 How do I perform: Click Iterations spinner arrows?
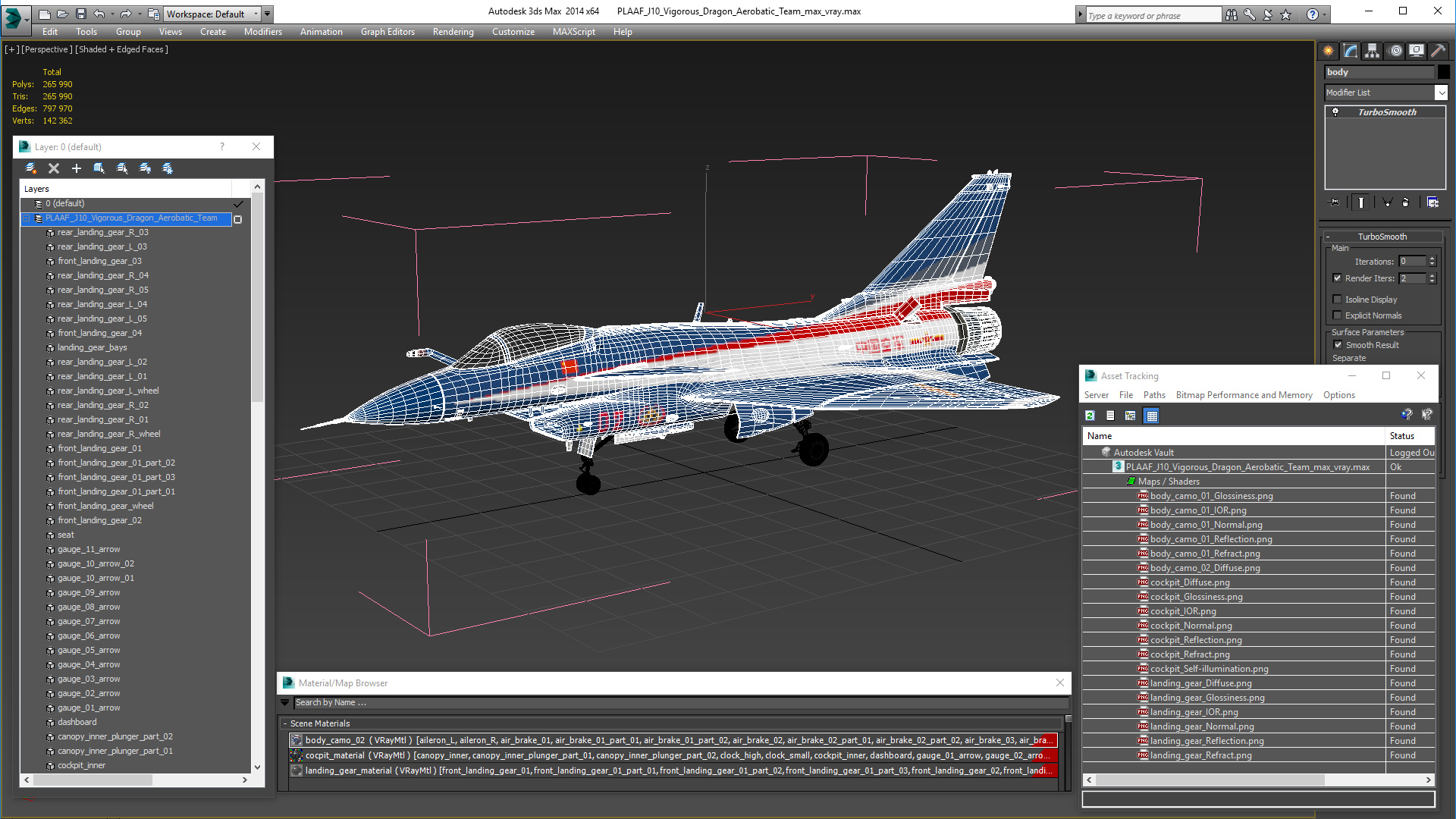point(1432,262)
